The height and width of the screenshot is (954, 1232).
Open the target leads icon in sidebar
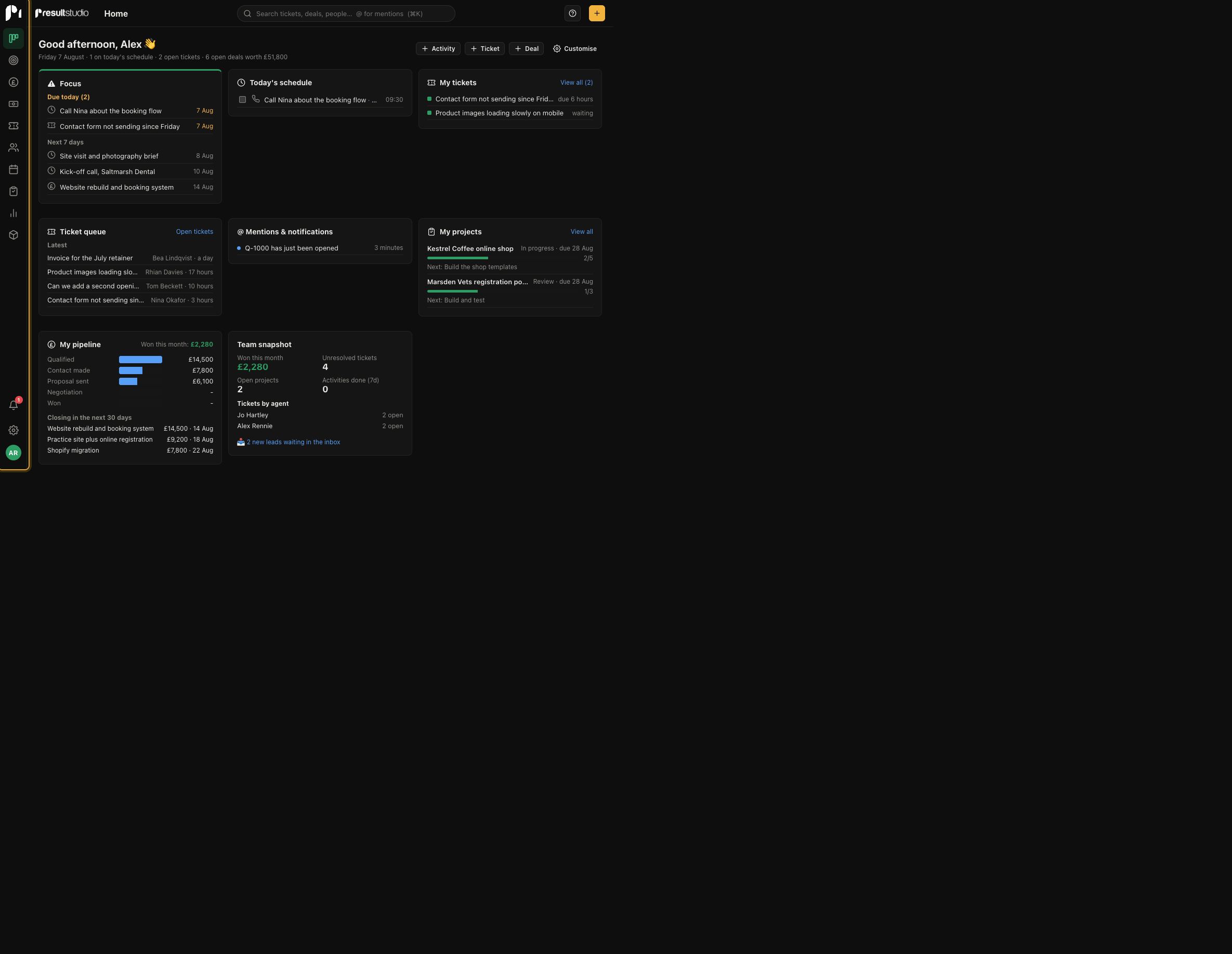coord(14,60)
